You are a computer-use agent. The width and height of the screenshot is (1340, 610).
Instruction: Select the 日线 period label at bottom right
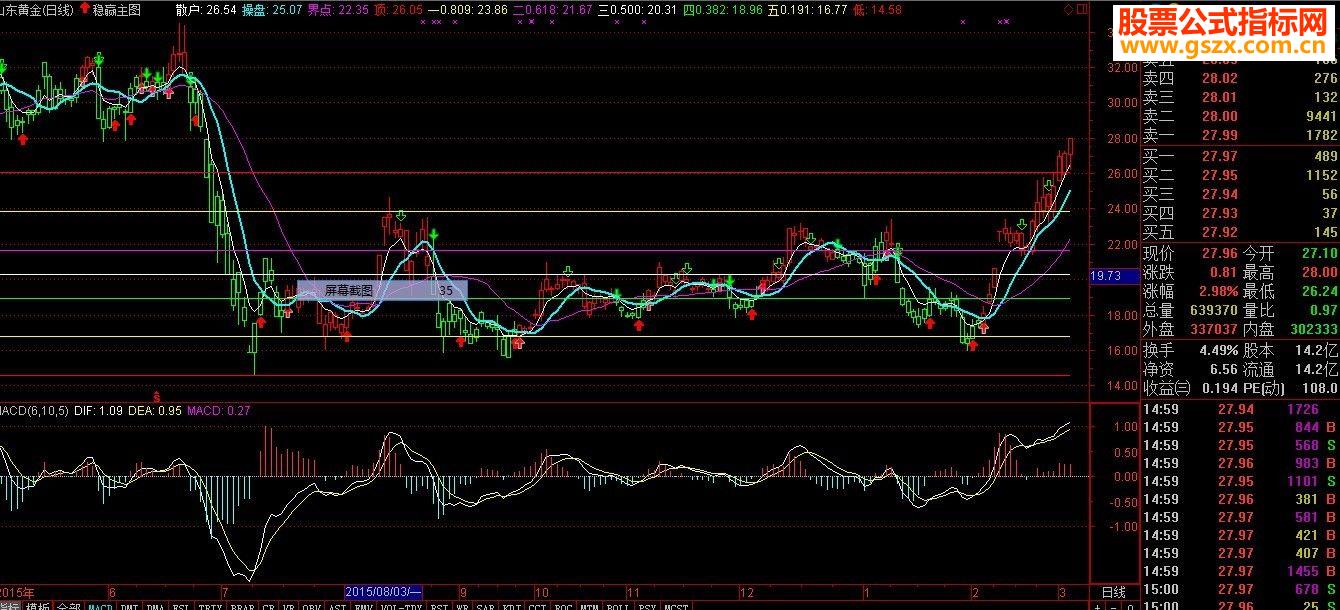click(1113, 593)
